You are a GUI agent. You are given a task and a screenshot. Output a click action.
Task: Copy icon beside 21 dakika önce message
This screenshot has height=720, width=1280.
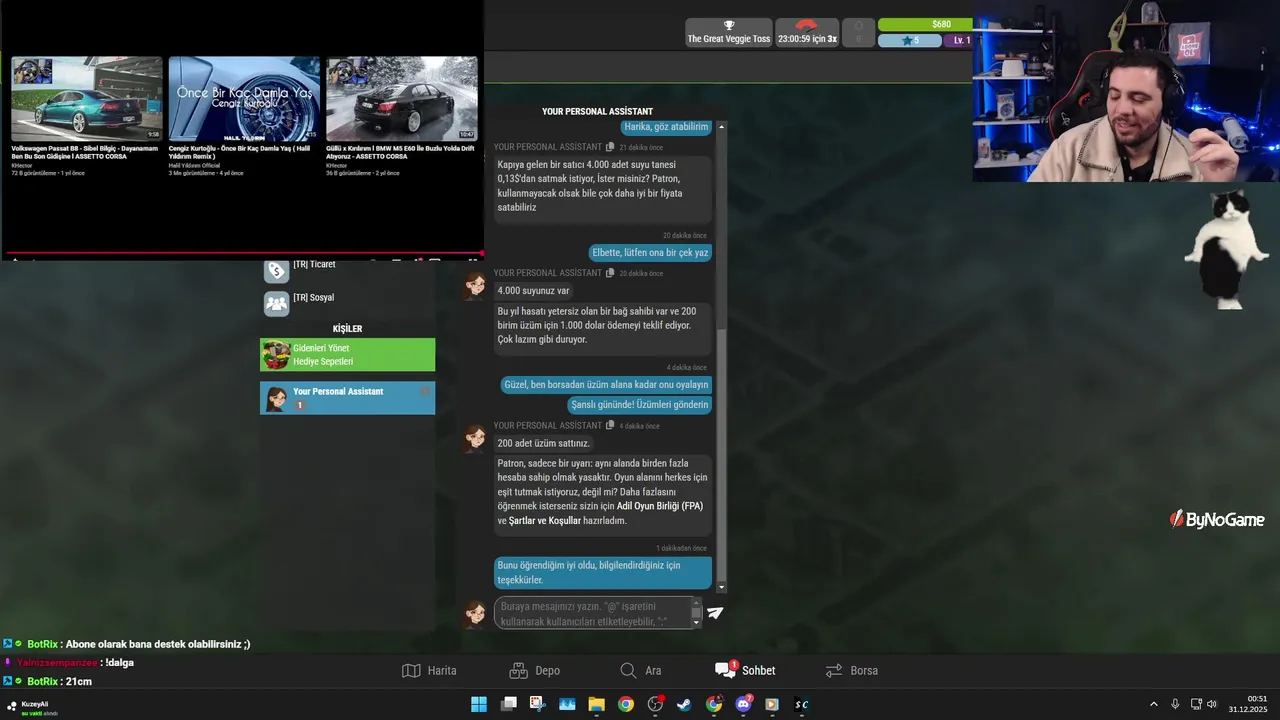point(610,147)
